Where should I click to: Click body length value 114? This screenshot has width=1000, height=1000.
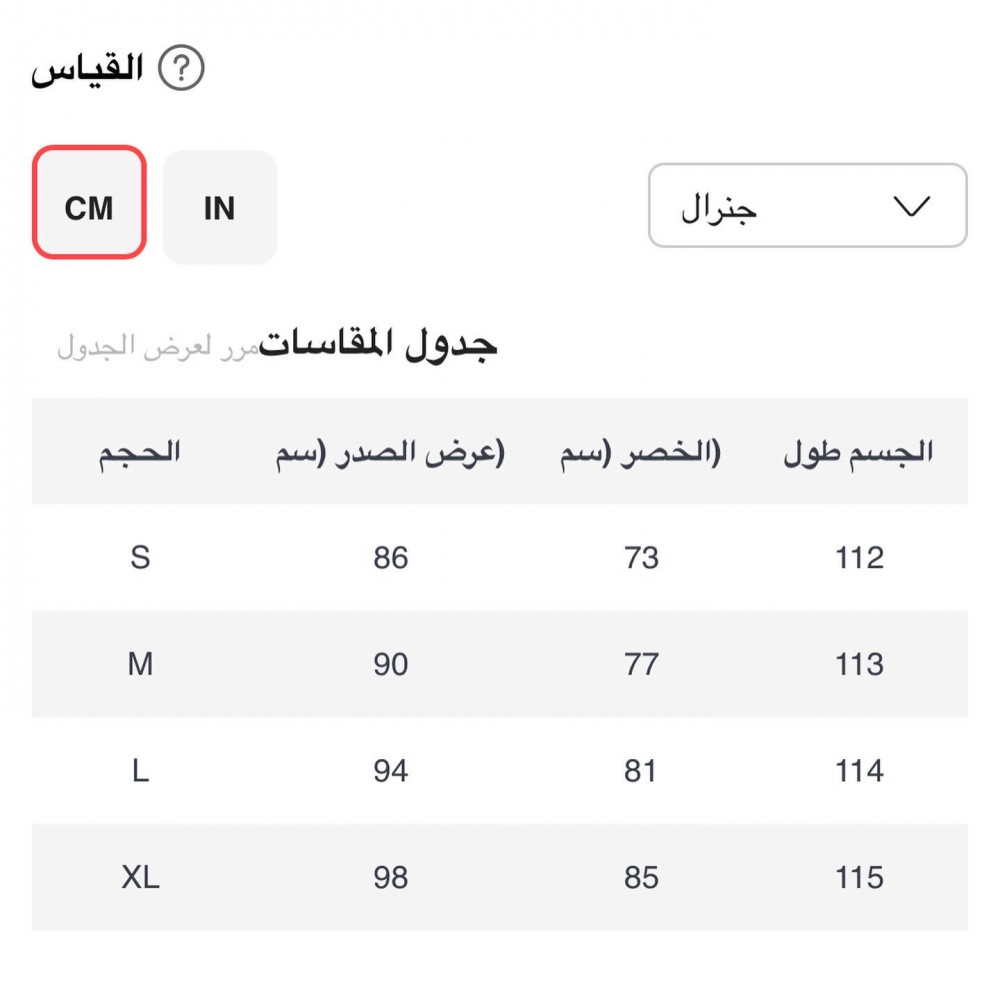point(859,771)
